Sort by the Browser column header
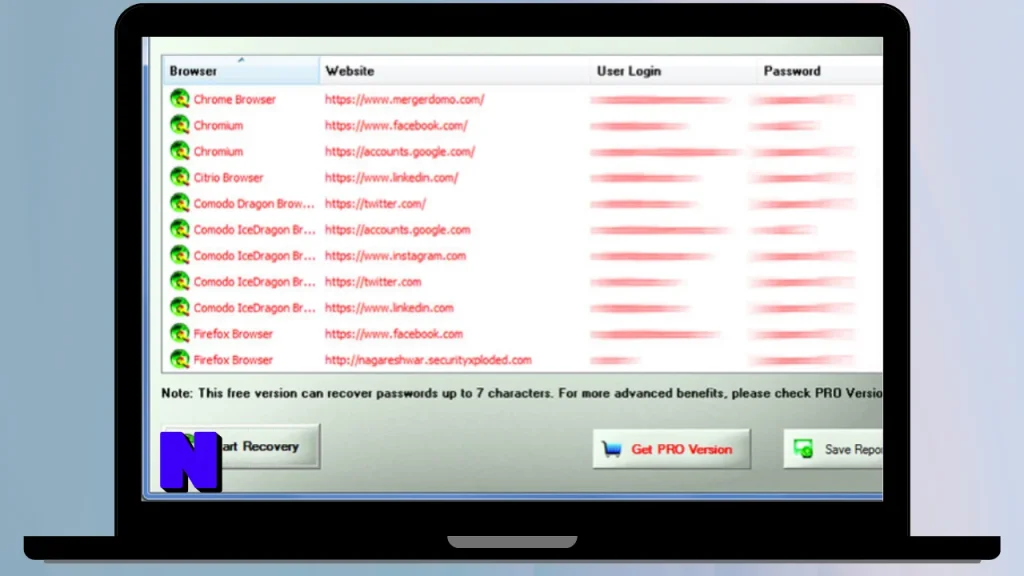This screenshot has width=1024, height=576. [x=241, y=71]
